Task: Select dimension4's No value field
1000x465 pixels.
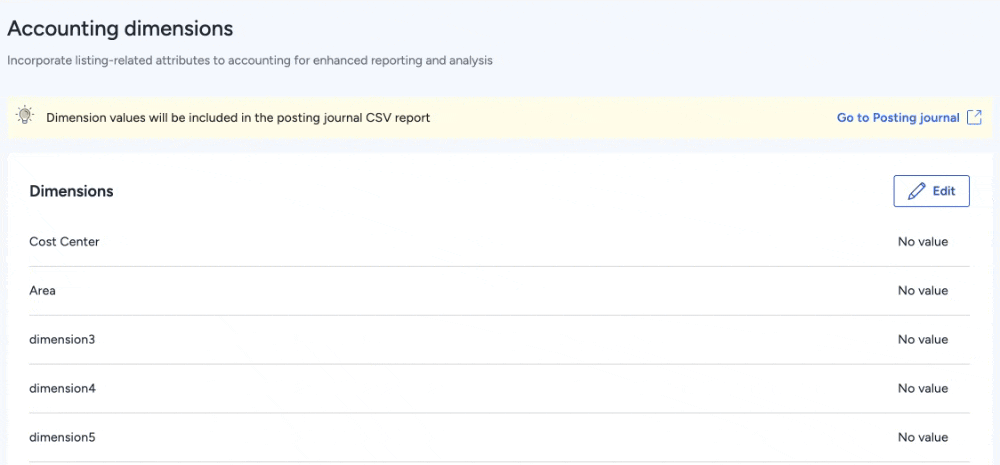Action: [x=922, y=388]
